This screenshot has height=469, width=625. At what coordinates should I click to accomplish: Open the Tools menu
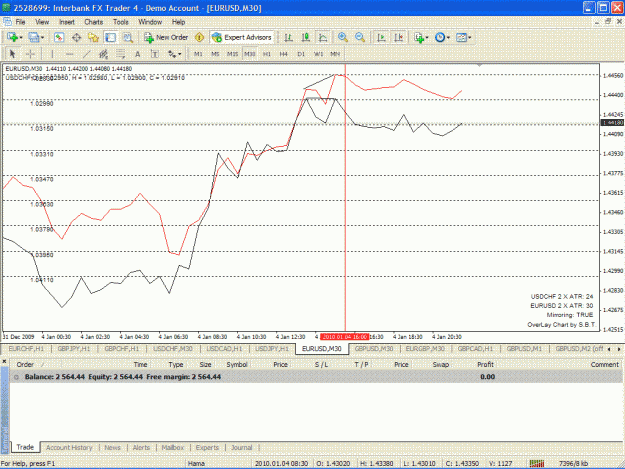pyautogui.click(x=121, y=22)
